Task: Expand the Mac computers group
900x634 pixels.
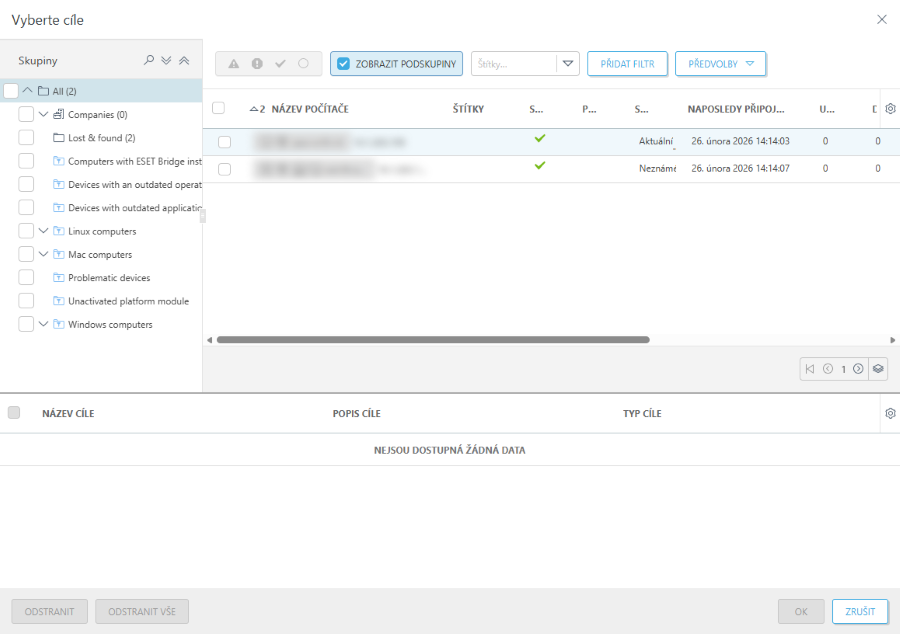Action: tap(43, 254)
